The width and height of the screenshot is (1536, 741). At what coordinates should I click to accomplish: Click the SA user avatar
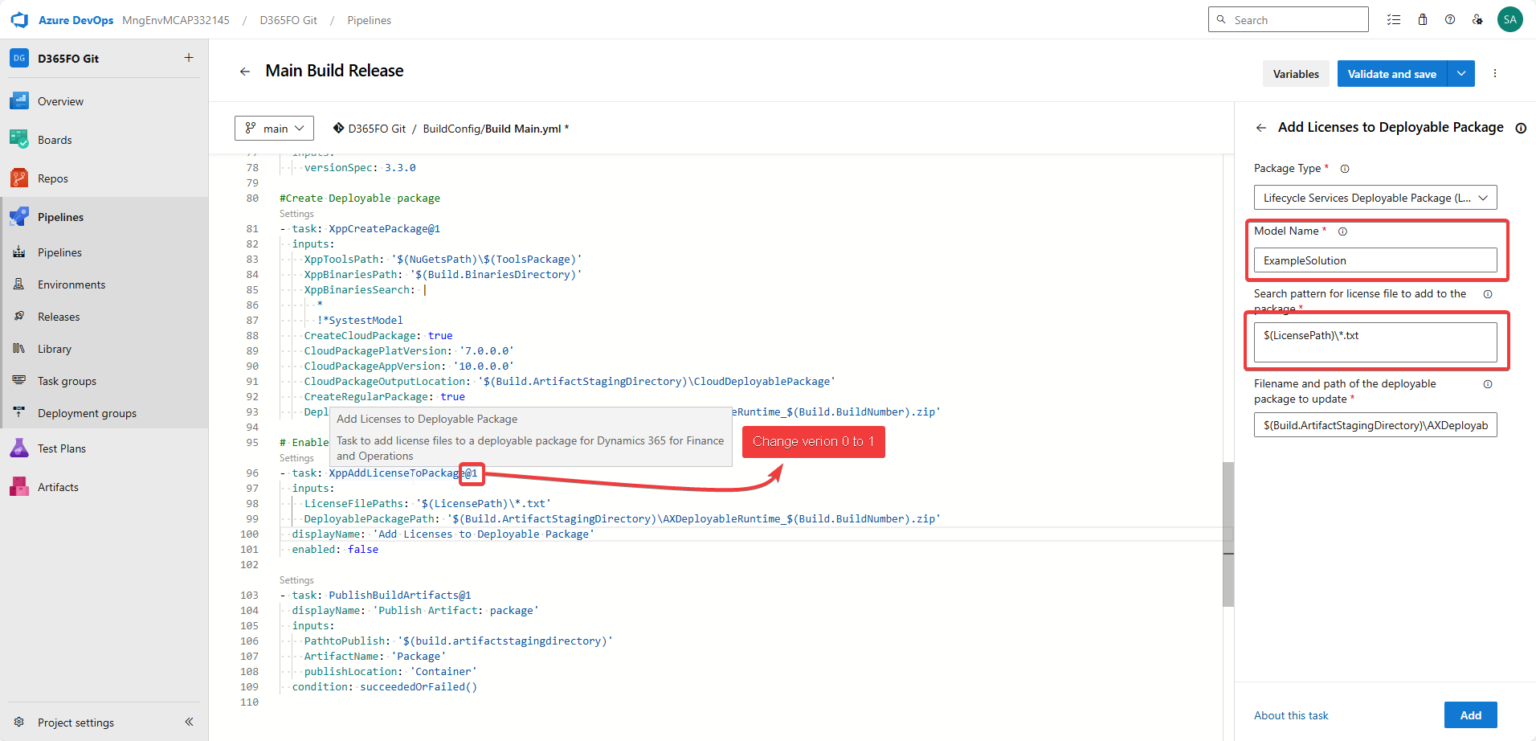coord(1509,20)
